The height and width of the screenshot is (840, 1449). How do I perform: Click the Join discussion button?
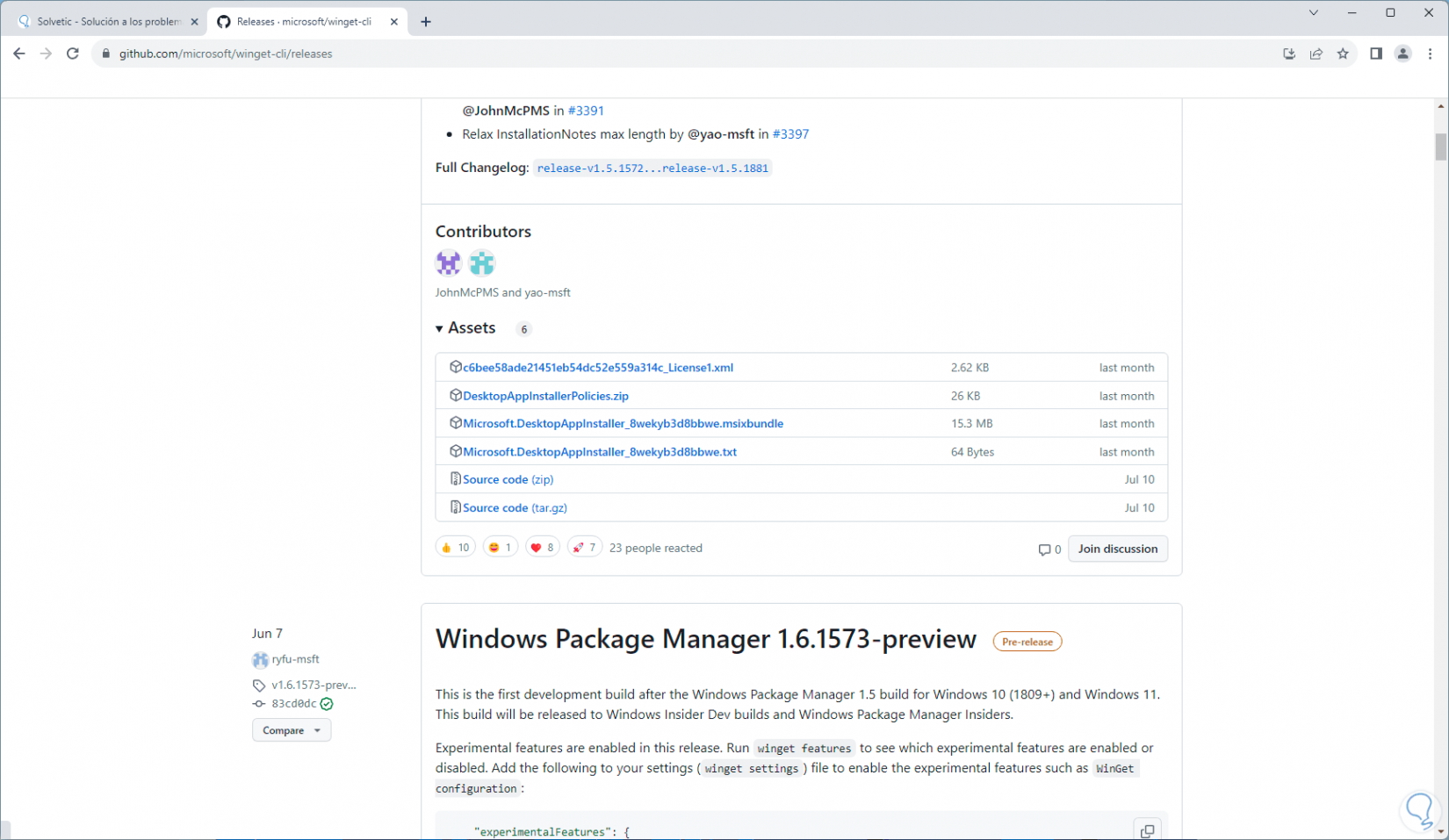pyautogui.click(x=1117, y=549)
